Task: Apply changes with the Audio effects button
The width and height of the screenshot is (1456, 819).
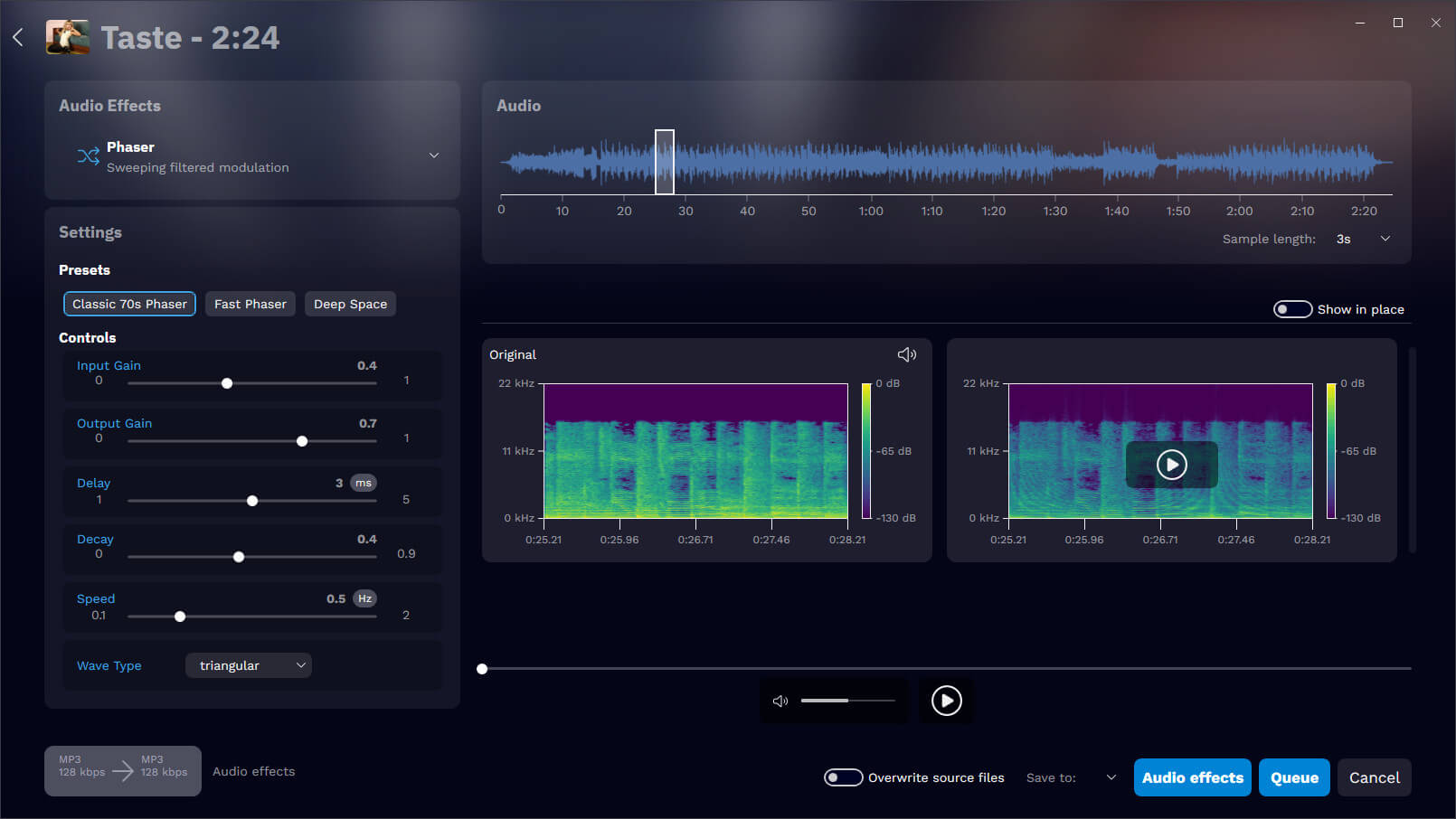Action: [1192, 777]
